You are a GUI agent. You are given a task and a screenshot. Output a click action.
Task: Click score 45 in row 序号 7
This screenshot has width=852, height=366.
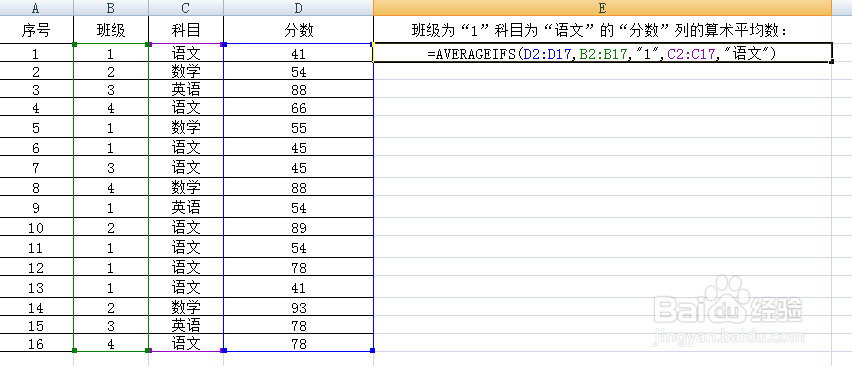pyautogui.click(x=298, y=168)
